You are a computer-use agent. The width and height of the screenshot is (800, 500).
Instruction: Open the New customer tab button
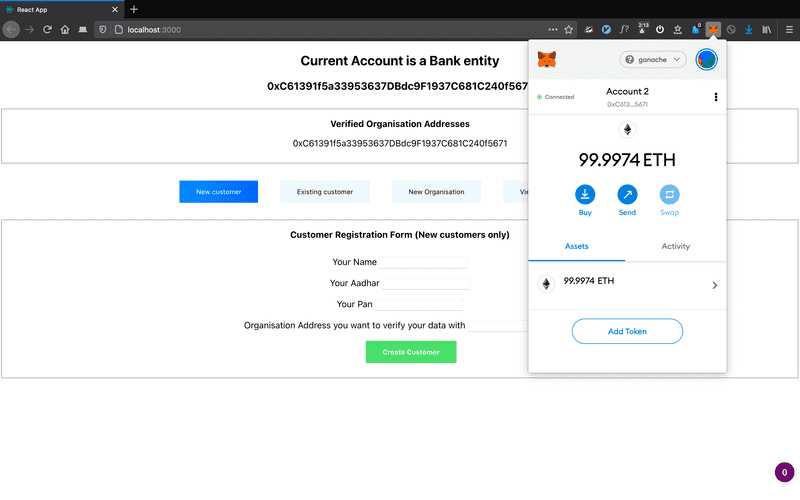218,192
